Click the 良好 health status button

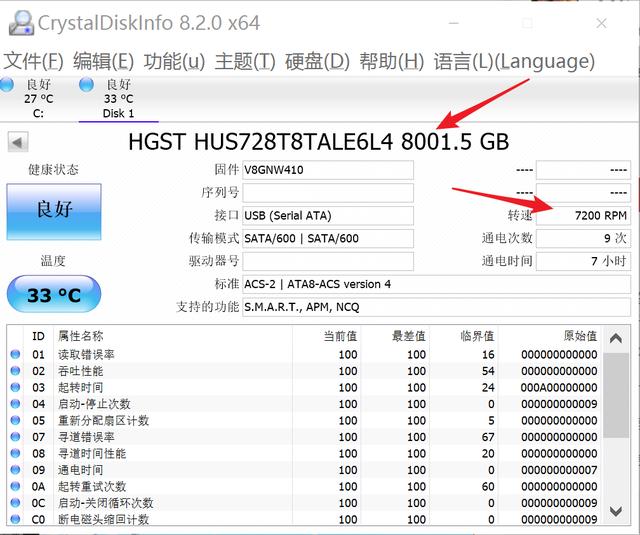tap(54, 211)
